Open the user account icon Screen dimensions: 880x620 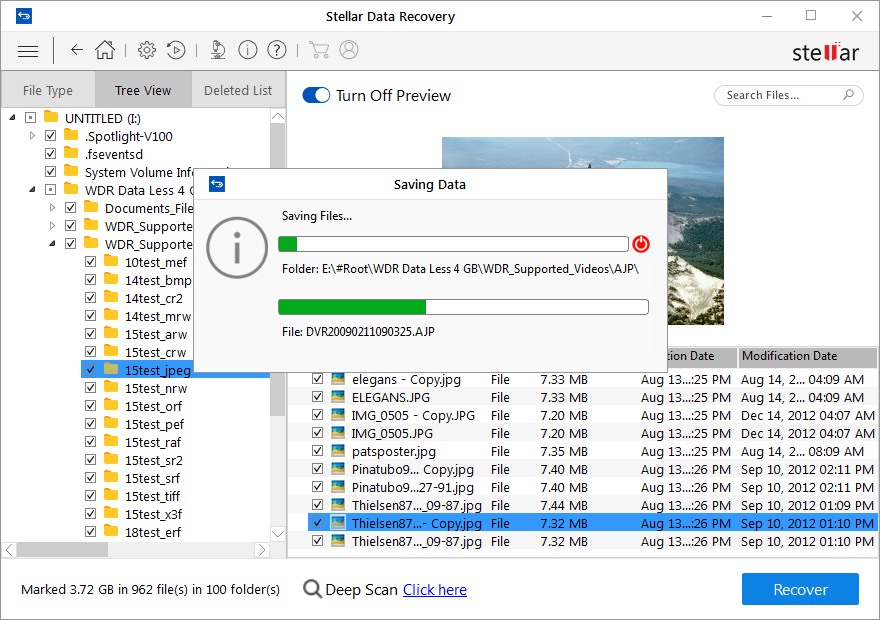(349, 50)
